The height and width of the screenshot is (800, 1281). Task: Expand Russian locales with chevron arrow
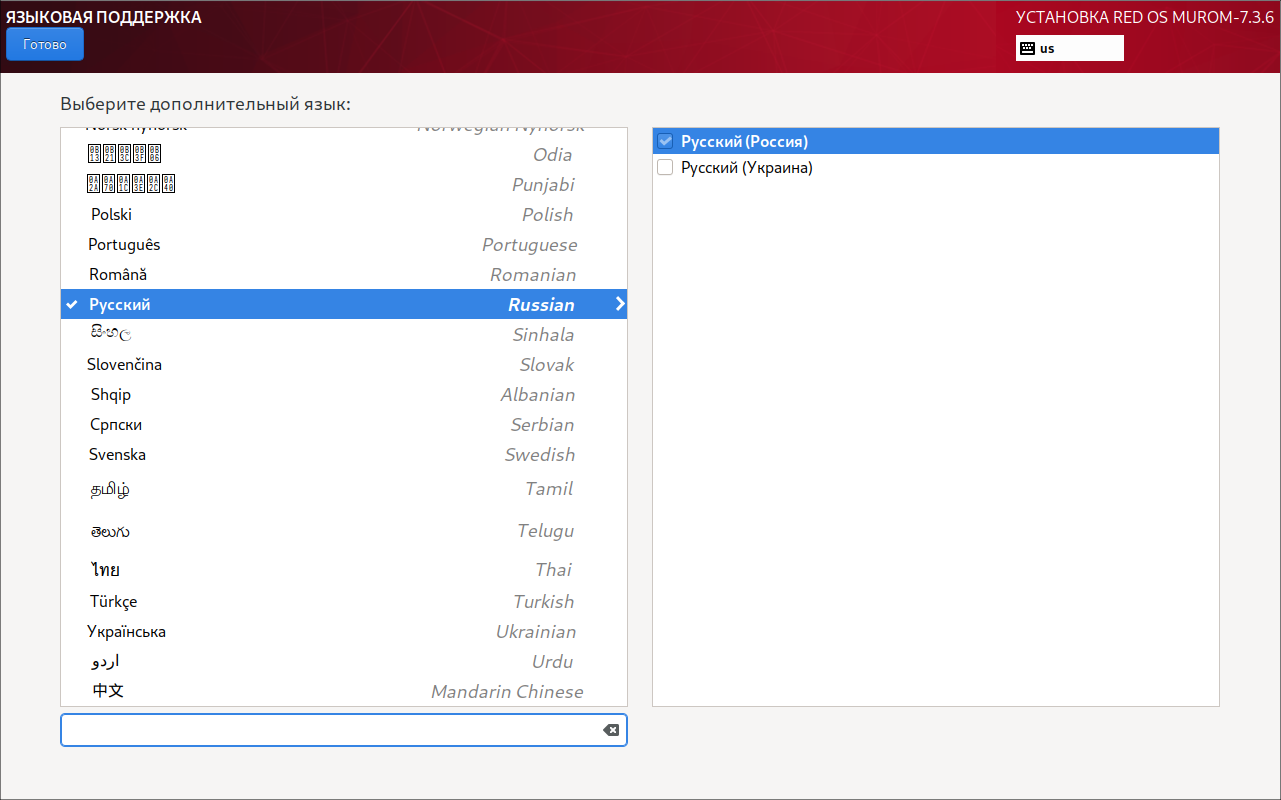tap(620, 304)
